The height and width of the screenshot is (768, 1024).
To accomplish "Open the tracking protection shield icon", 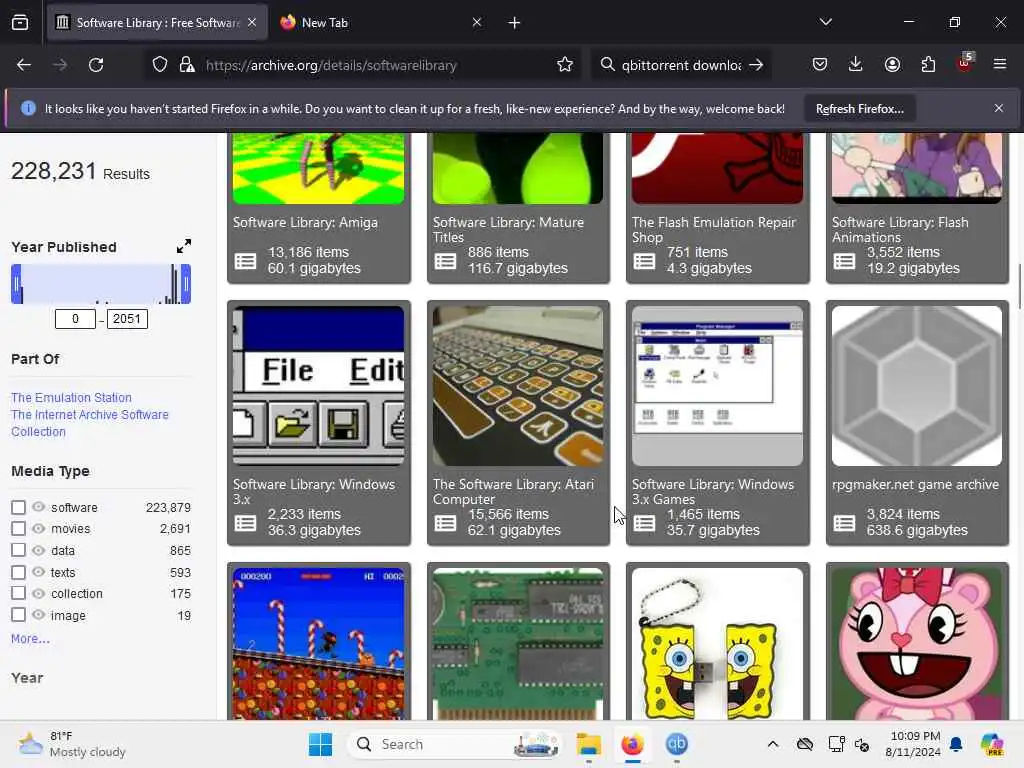I will coord(160,65).
